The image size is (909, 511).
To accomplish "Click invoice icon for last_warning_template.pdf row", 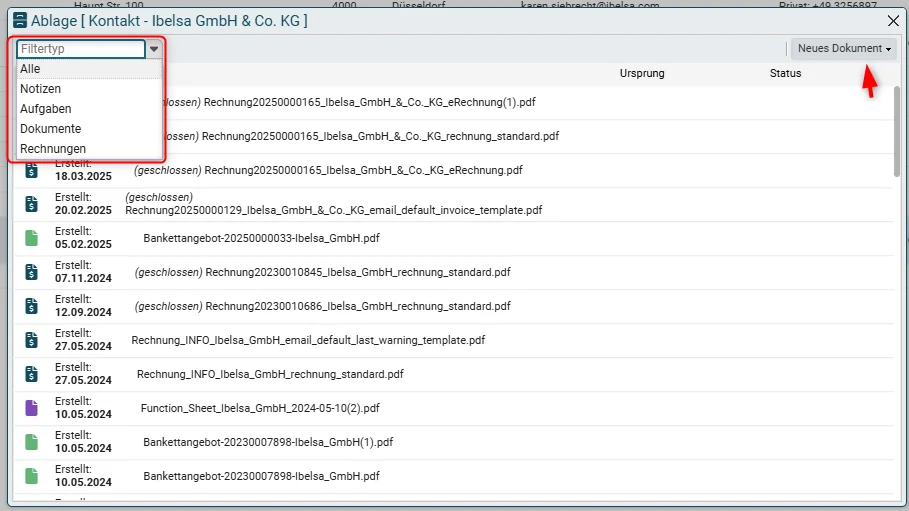I will [x=31, y=340].
